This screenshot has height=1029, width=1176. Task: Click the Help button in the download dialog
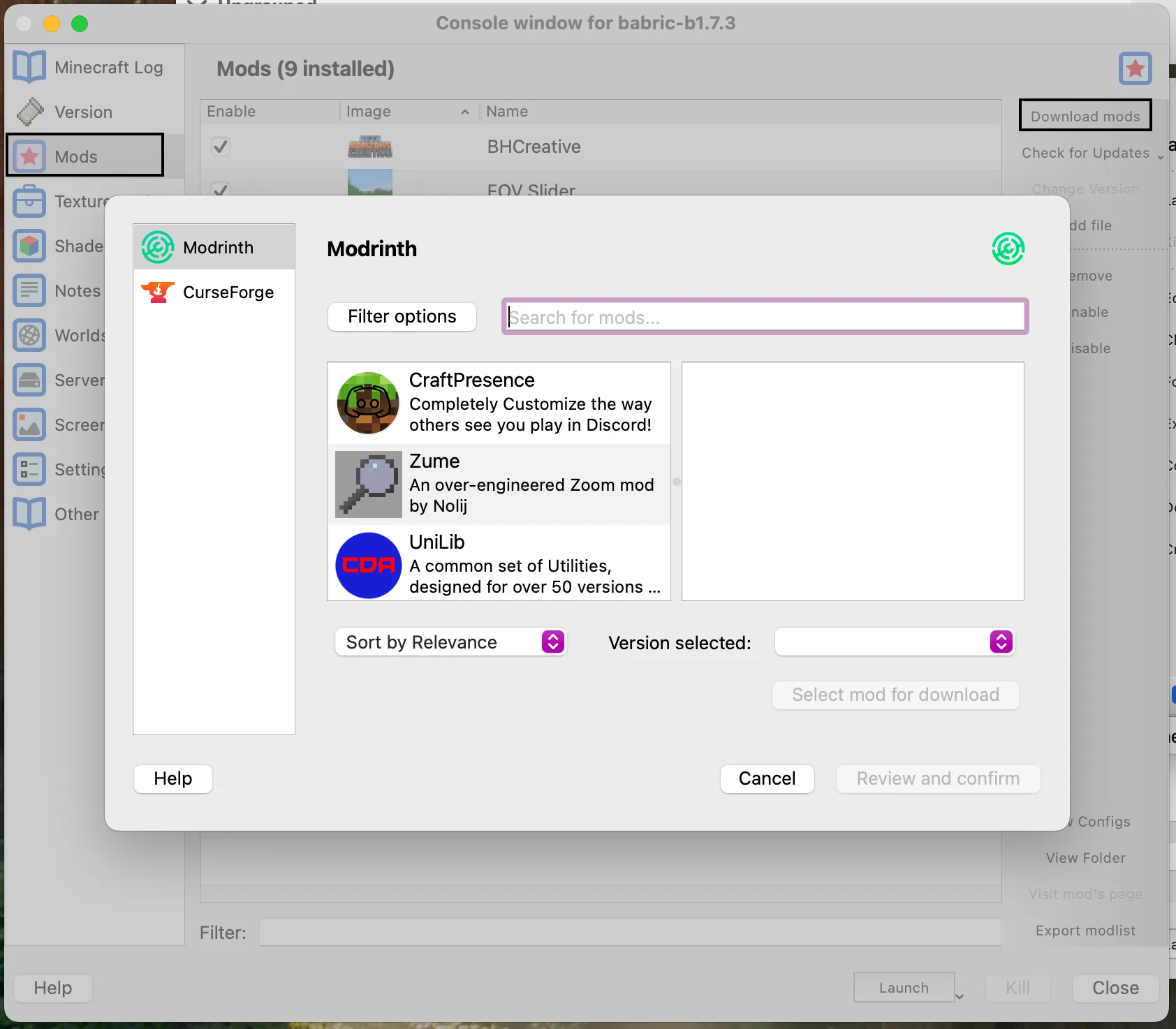click(172, 778)
